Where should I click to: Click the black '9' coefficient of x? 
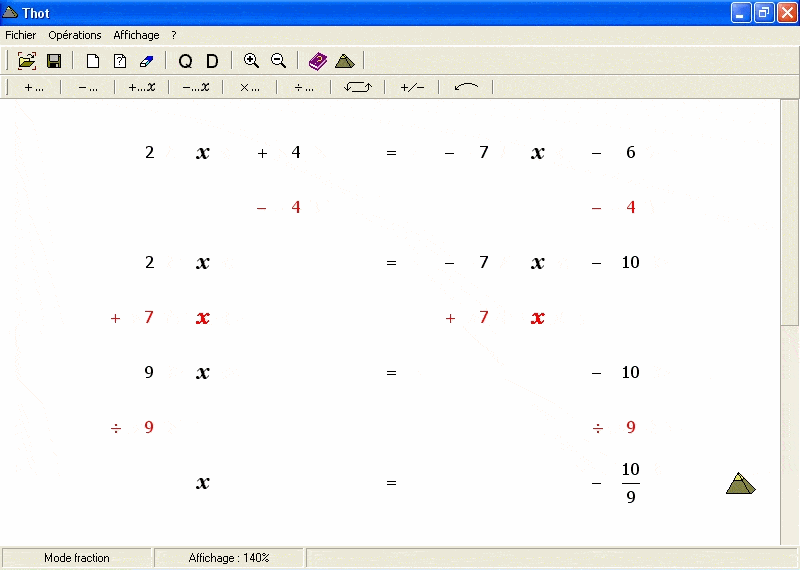tap(149, 372)
